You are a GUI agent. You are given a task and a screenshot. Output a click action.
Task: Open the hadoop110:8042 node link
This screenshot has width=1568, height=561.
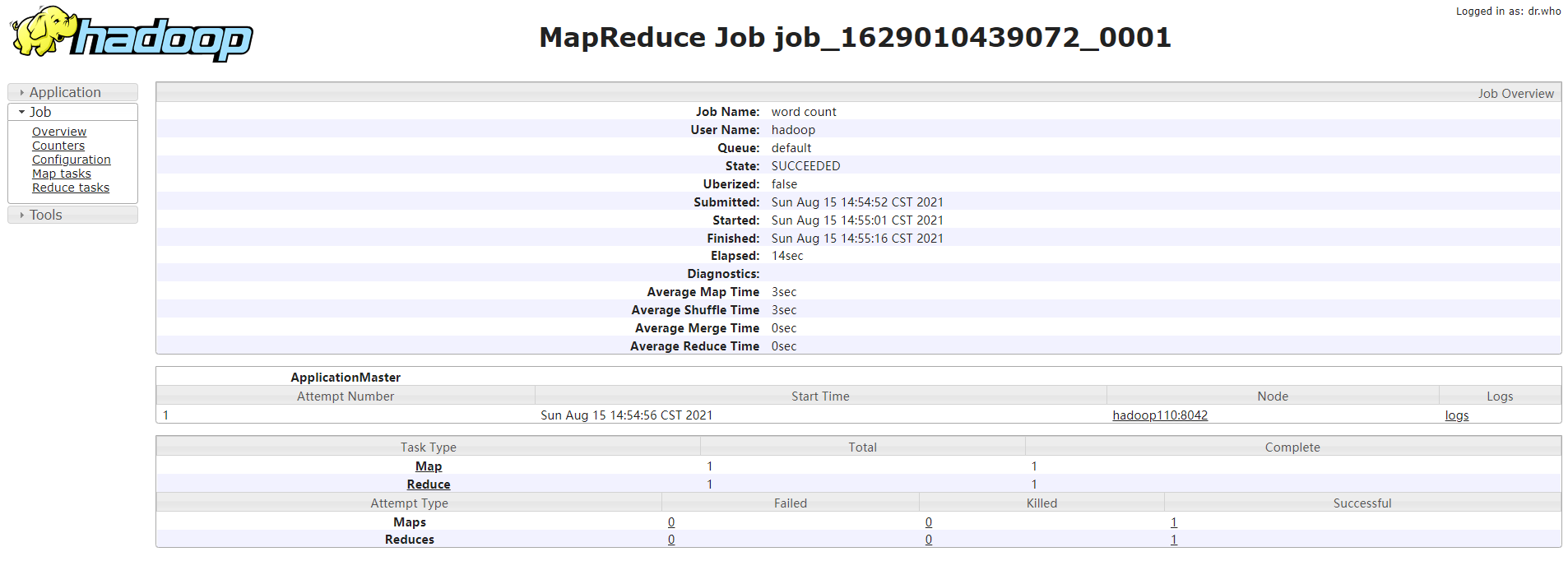(x=1160, y=415)
